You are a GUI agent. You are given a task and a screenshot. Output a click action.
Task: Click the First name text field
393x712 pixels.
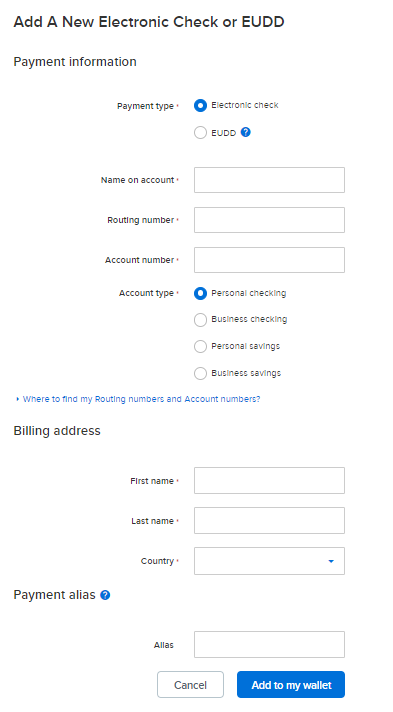pos(269,480)
